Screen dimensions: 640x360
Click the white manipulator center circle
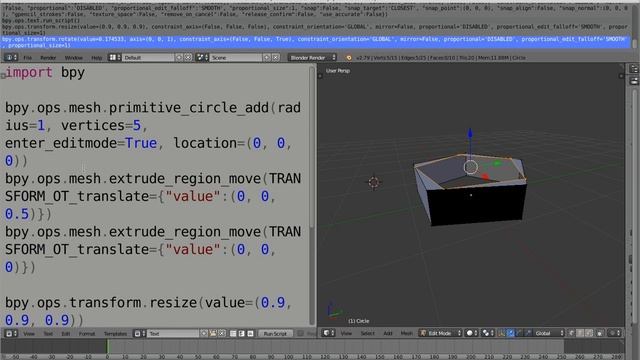(x=471, y=167)
